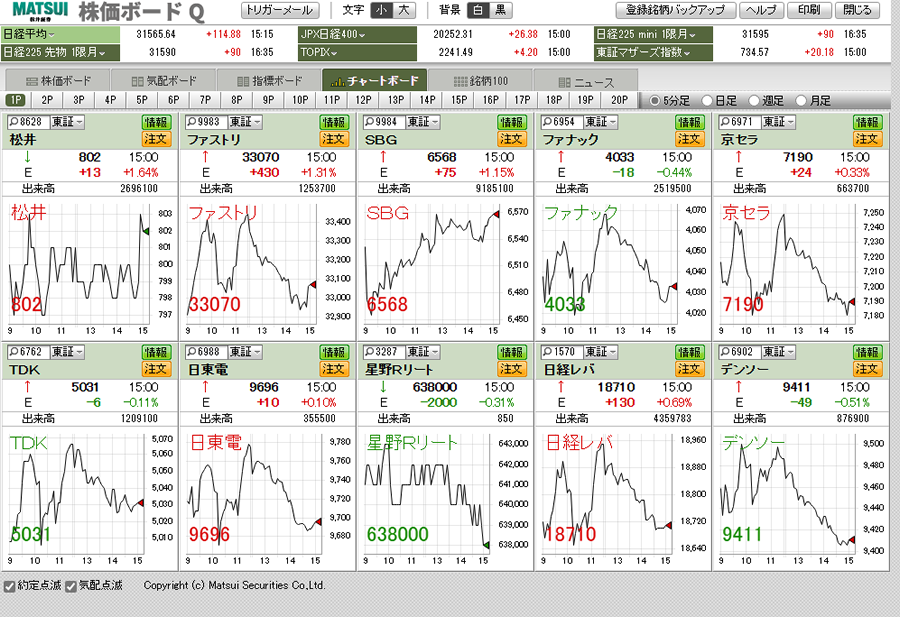
Task: Click 登録銘柄バックアップ button
Action: 676,10
